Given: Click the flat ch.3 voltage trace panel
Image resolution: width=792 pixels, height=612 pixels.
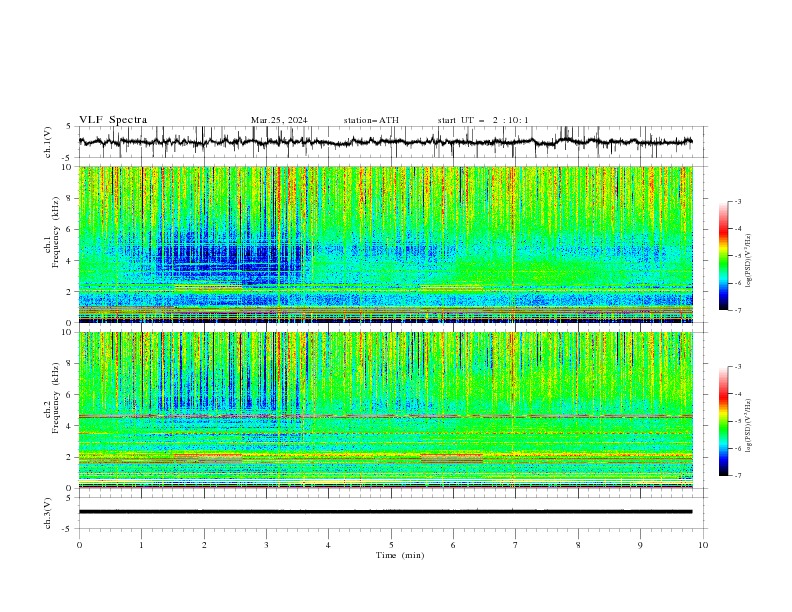Looking at the screenshot, I should click(392, 513).
